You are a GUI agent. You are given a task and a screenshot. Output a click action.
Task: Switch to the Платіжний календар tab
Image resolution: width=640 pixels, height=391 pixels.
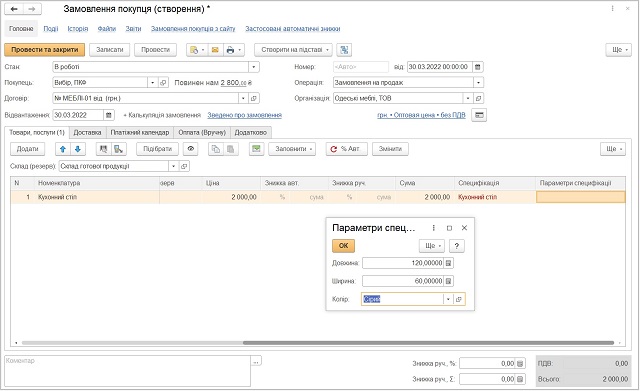[x=140, y=132]
